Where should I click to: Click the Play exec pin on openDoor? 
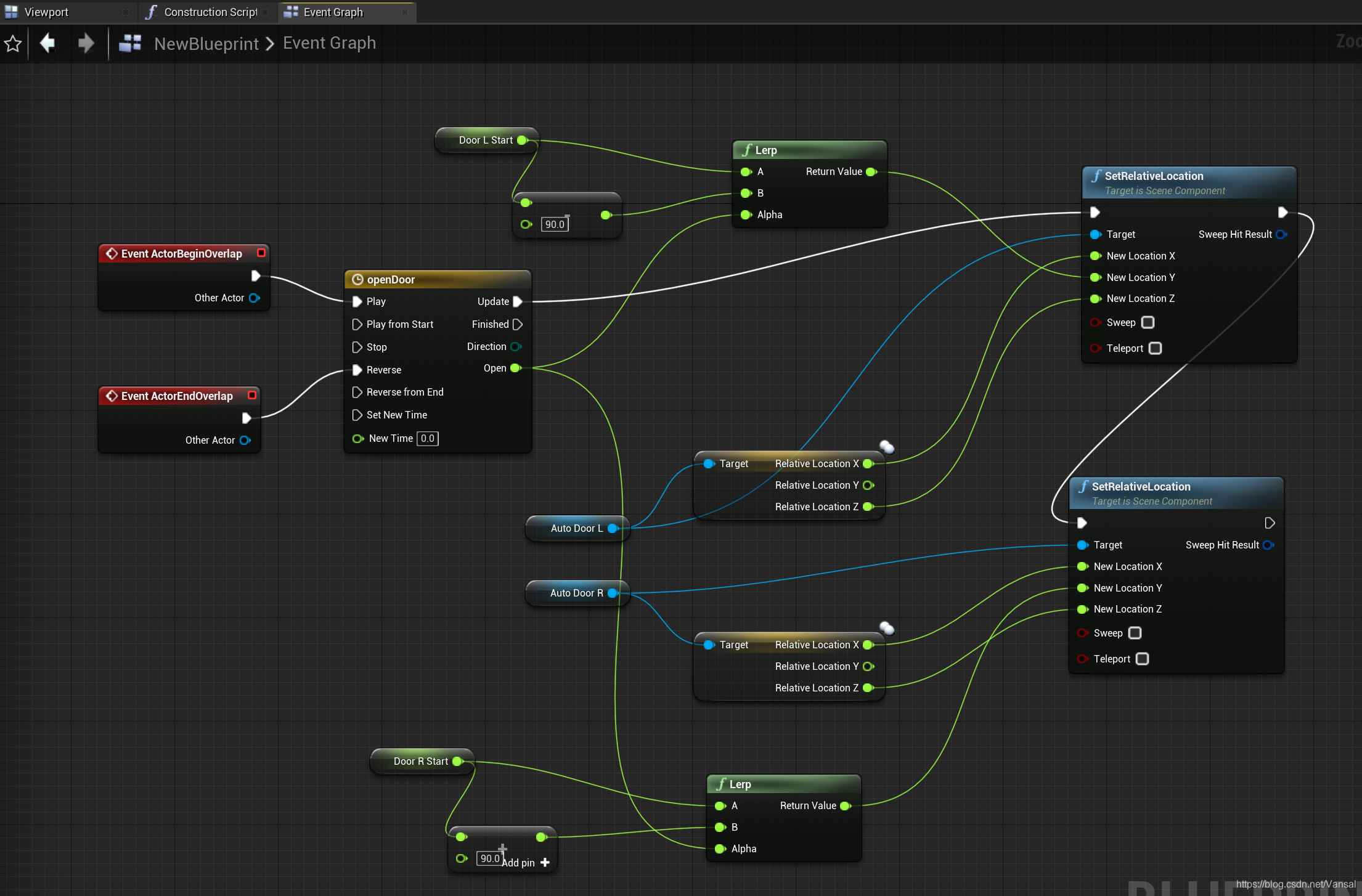click(x=357, y=301)
